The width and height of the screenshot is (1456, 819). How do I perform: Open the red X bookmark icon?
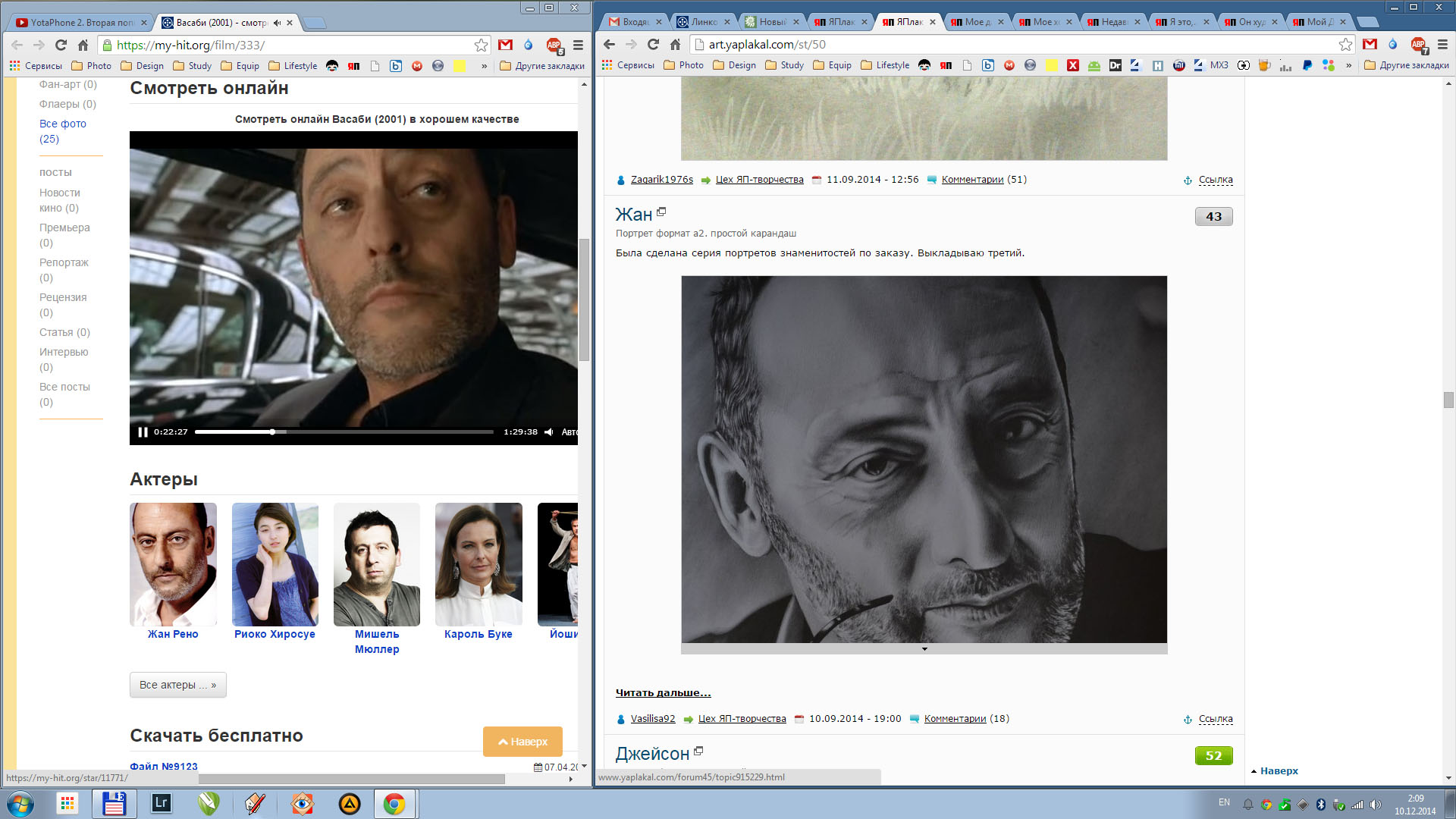1072,65
